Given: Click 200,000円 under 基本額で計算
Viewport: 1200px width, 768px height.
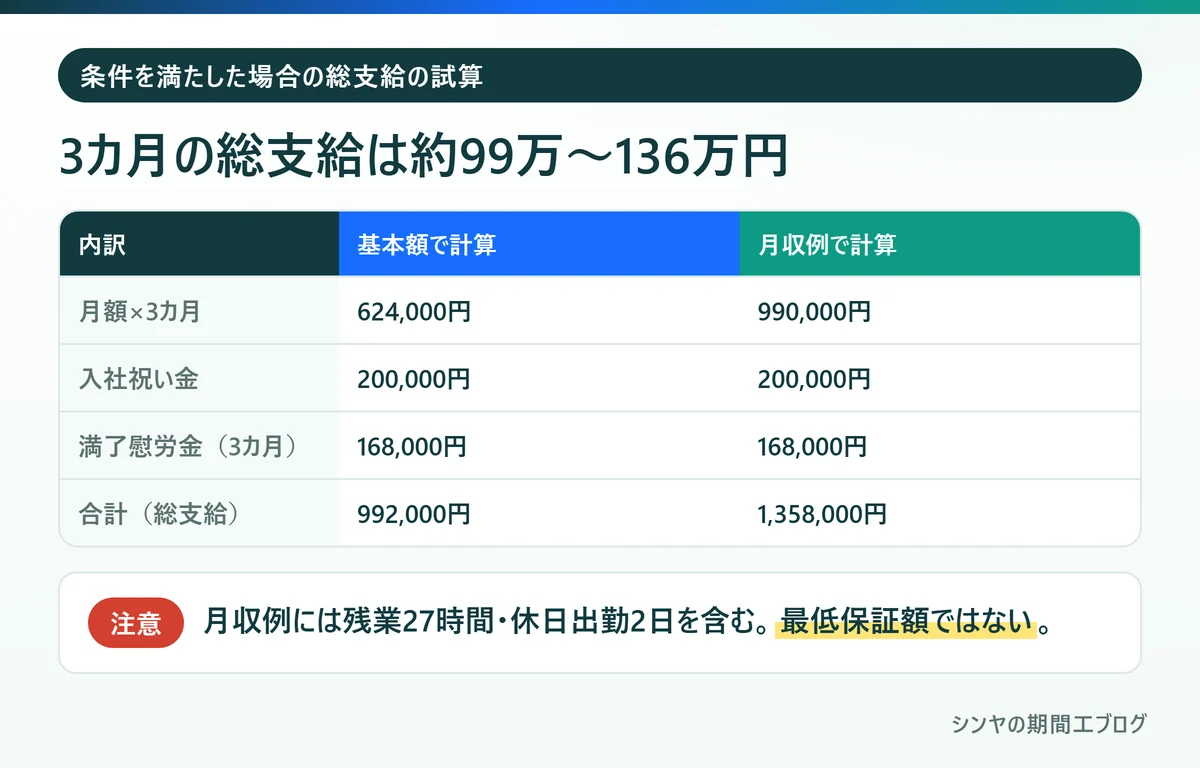Looking at the screenshot, I should tap(413, 379).
